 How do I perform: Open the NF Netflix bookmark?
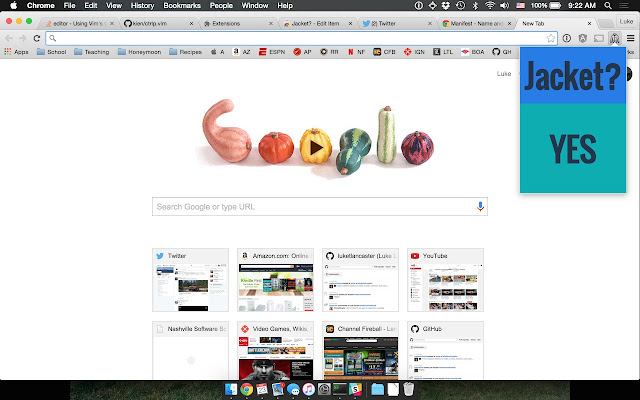(x=356, y=52)
